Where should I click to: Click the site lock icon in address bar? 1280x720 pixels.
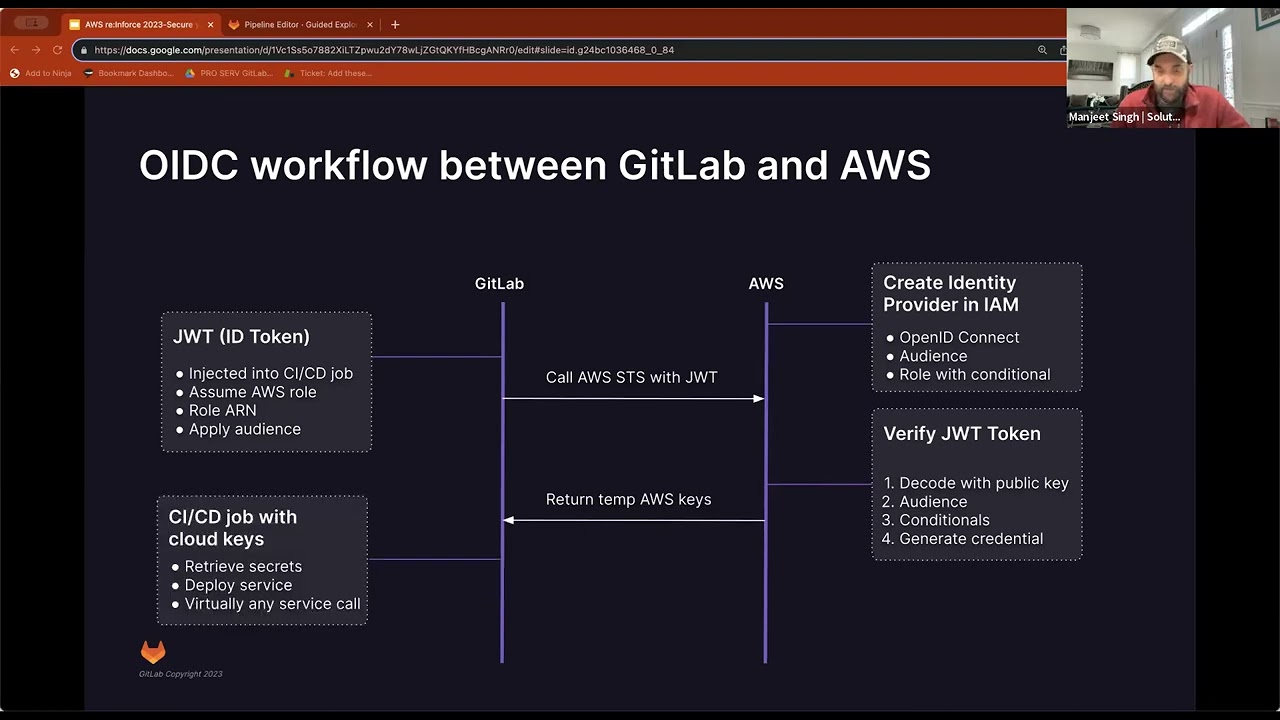tap(86, 50)
